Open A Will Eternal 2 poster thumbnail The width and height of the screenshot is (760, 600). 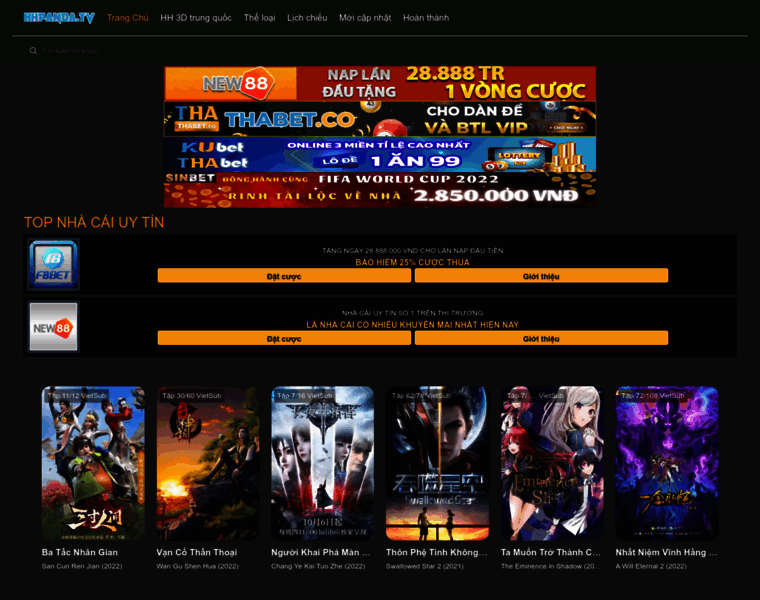tap(667, 463)
